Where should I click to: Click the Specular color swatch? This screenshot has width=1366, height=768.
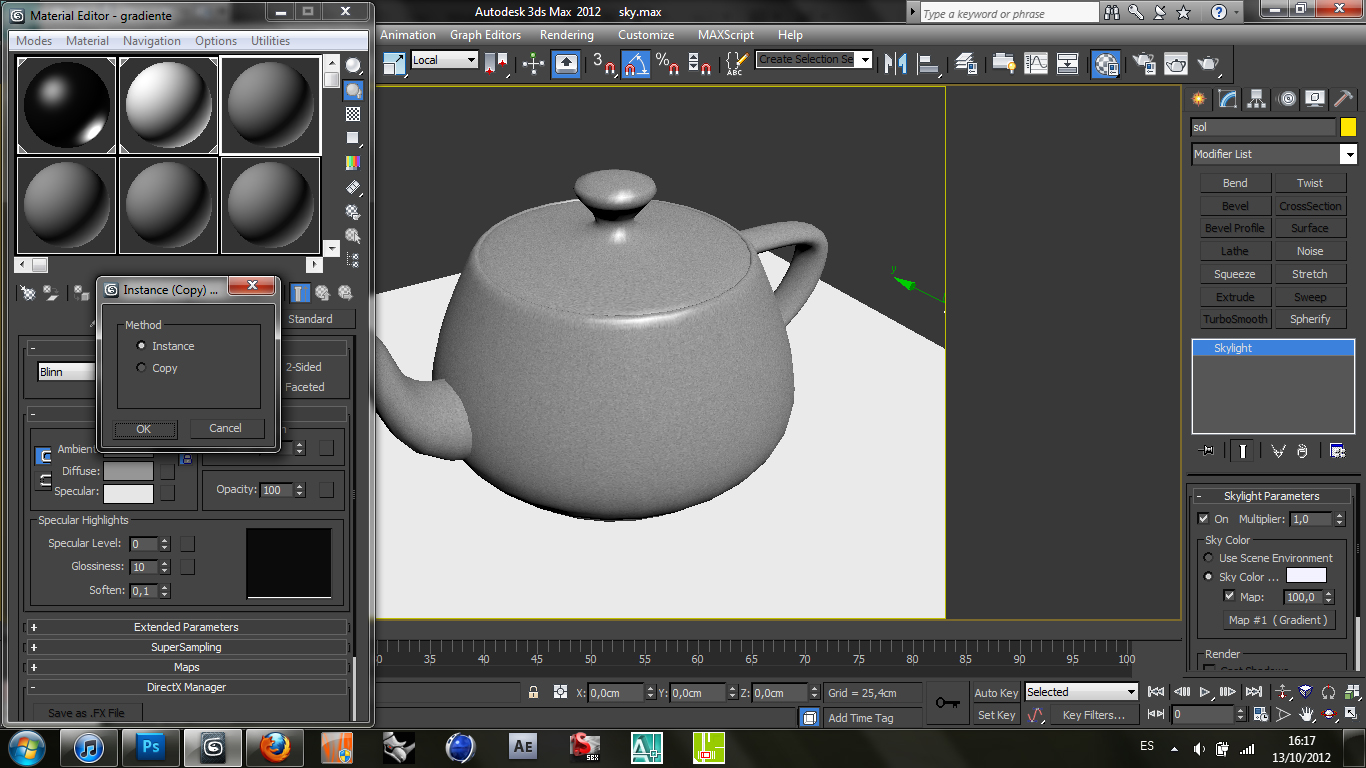point(129,493)
